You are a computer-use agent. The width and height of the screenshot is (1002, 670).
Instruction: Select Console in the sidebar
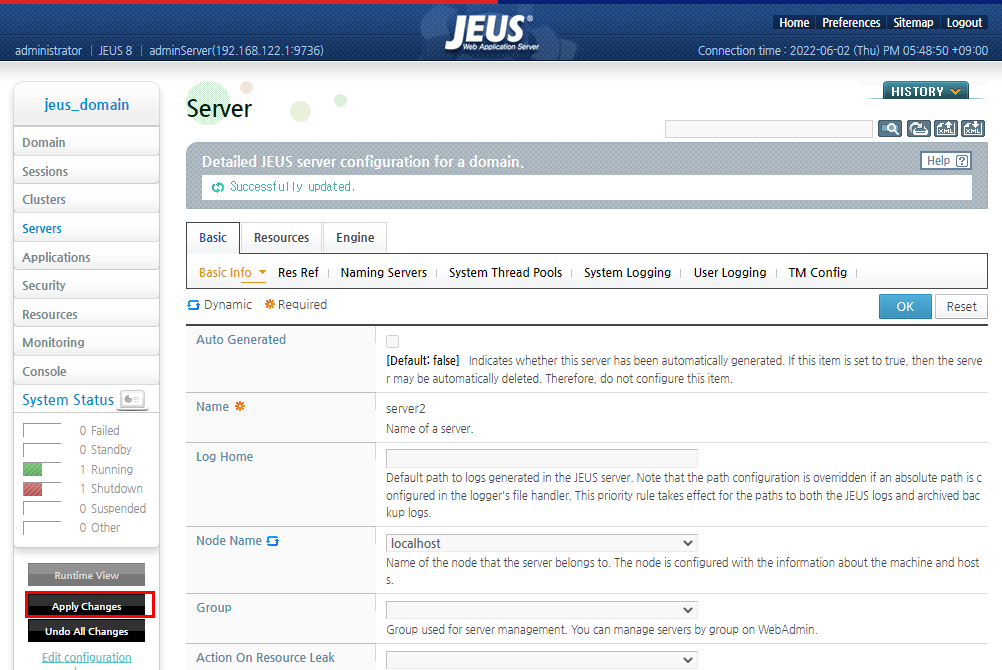pyautogui.click(x=86, y=371)
